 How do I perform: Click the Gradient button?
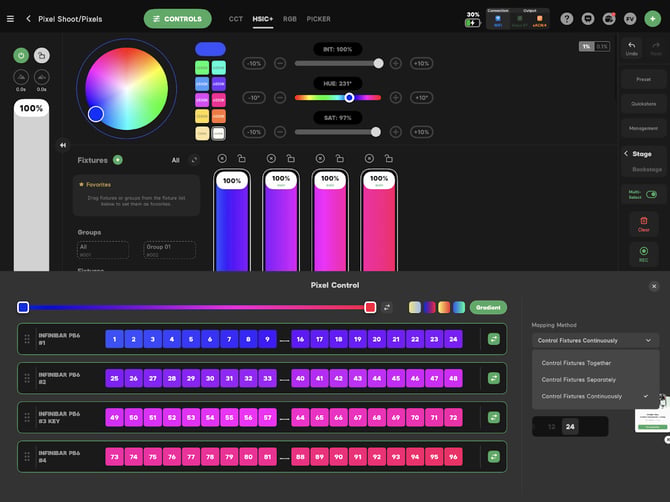point(488,307)
